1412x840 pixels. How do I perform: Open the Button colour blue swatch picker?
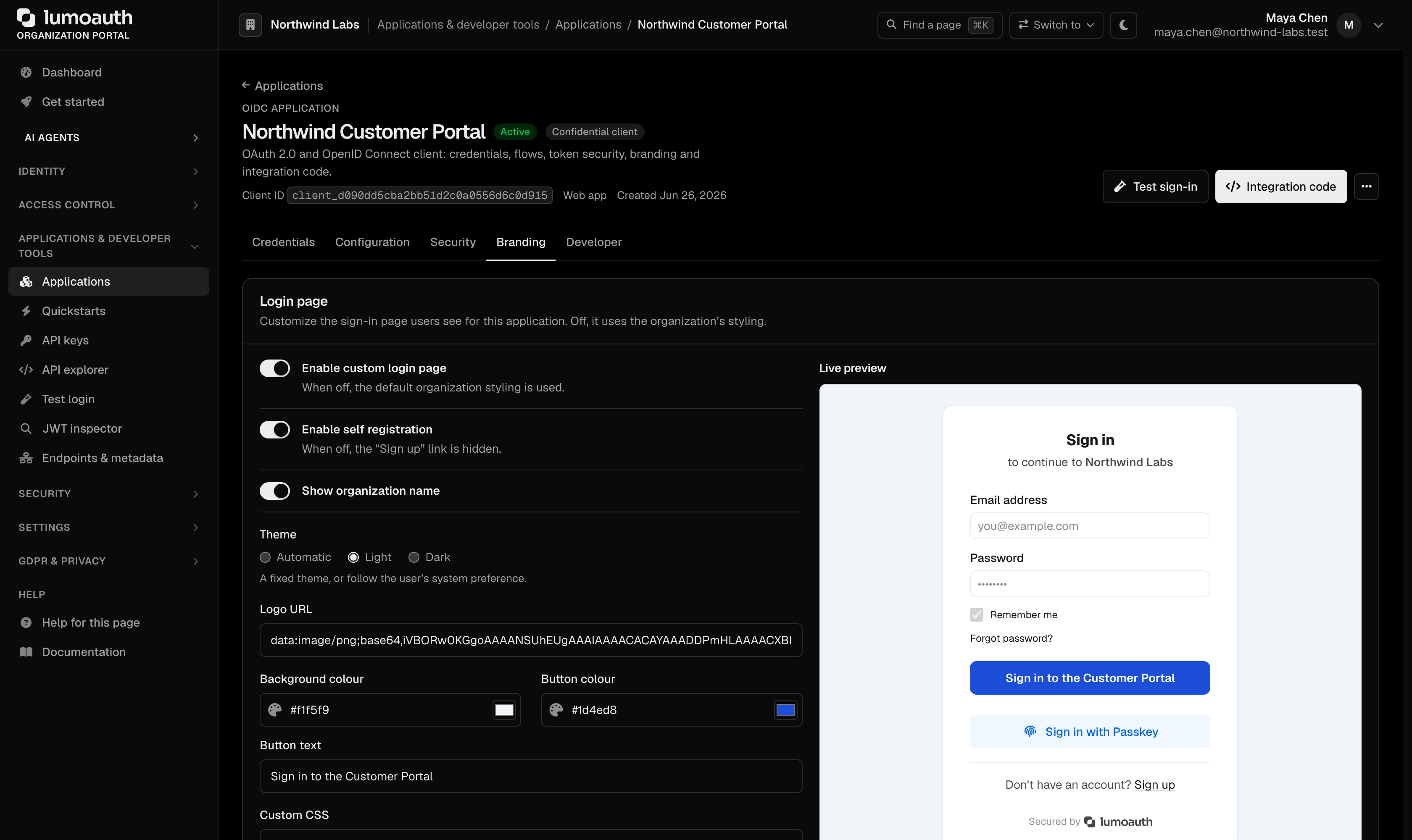(785, 710)
